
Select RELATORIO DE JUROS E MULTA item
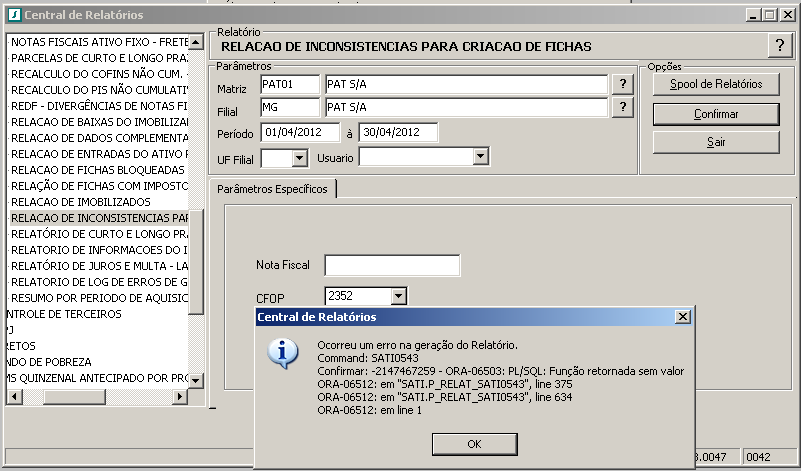tap(100, 265)
